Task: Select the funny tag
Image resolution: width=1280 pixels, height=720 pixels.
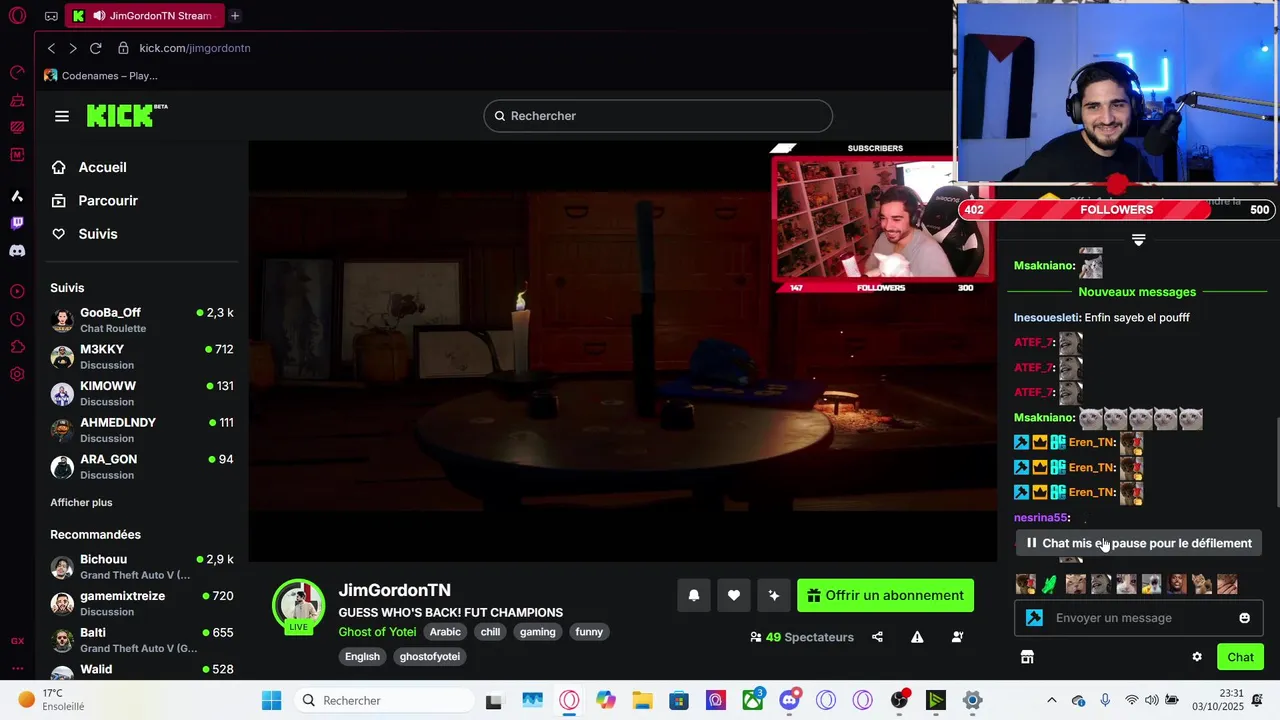Action: coord(589,632)
